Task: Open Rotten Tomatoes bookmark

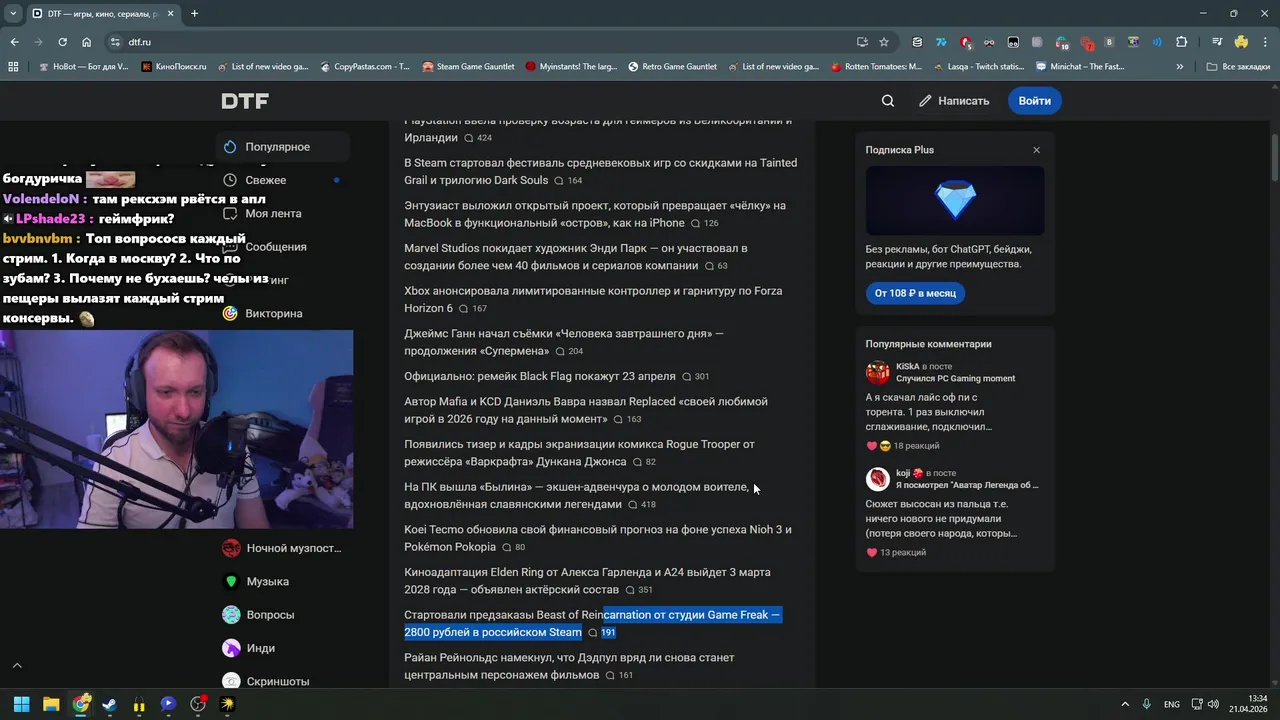Action: pos(876,67)
